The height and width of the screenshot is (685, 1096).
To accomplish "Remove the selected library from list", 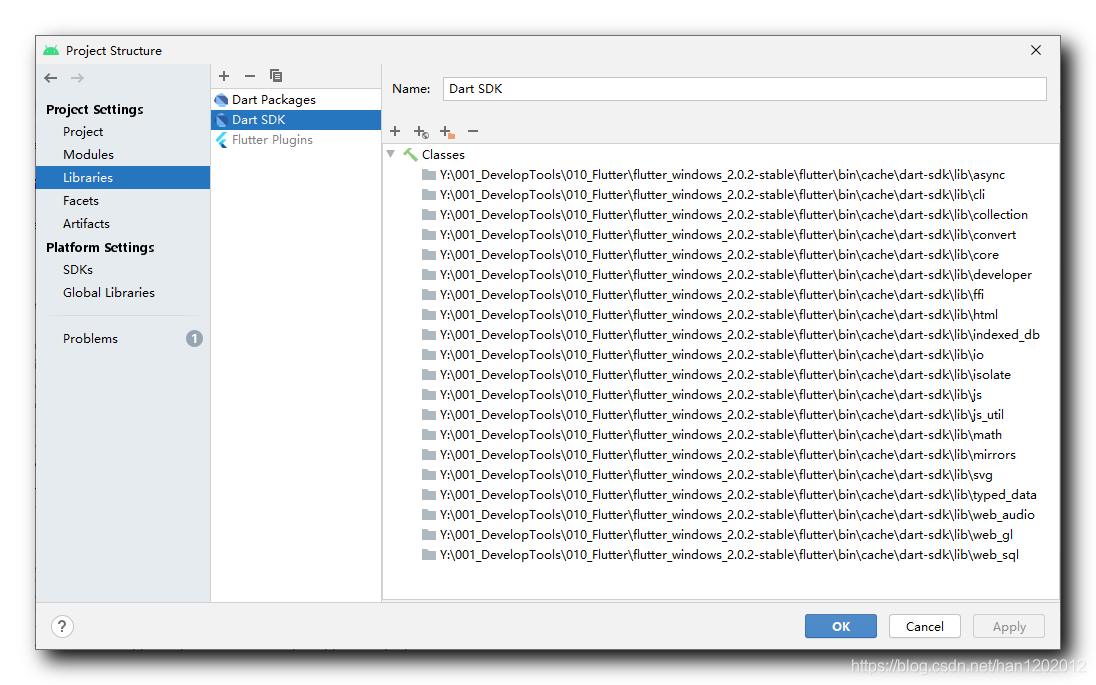I will pyautogui.click(x=250, y=75).
